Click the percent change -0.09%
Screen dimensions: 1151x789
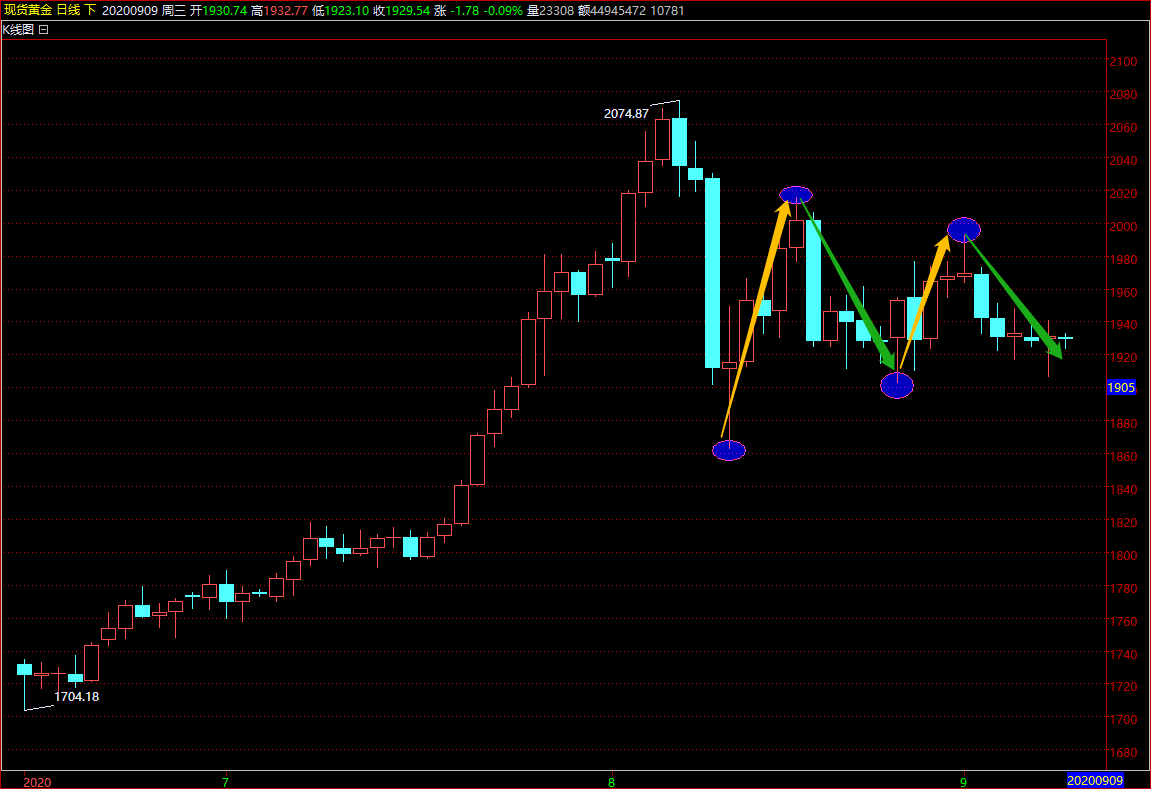pos(503,11)
